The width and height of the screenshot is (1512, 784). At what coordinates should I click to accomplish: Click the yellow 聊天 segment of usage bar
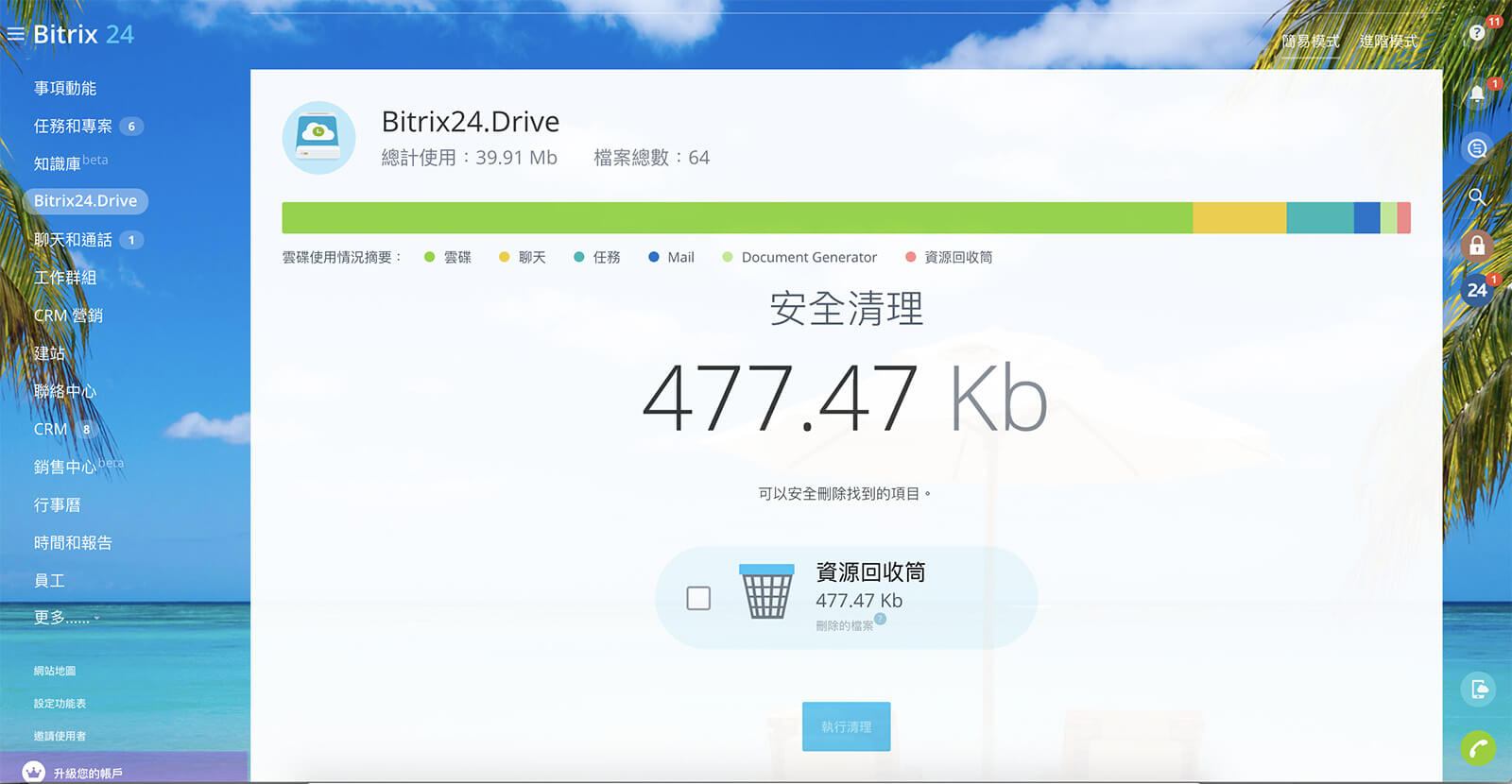[1239, 217]
